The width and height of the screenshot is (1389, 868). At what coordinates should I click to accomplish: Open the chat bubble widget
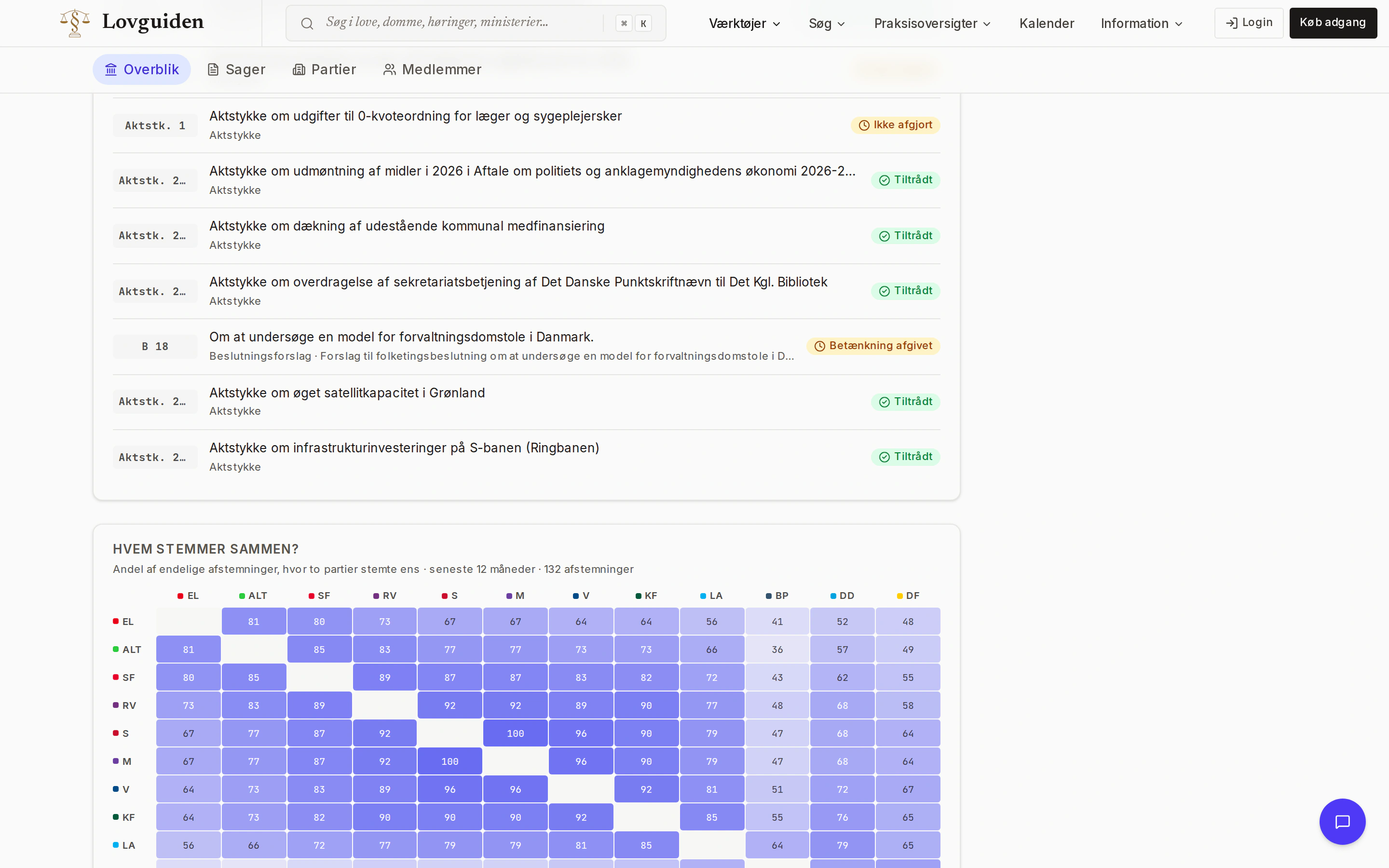click(1342, 822)
